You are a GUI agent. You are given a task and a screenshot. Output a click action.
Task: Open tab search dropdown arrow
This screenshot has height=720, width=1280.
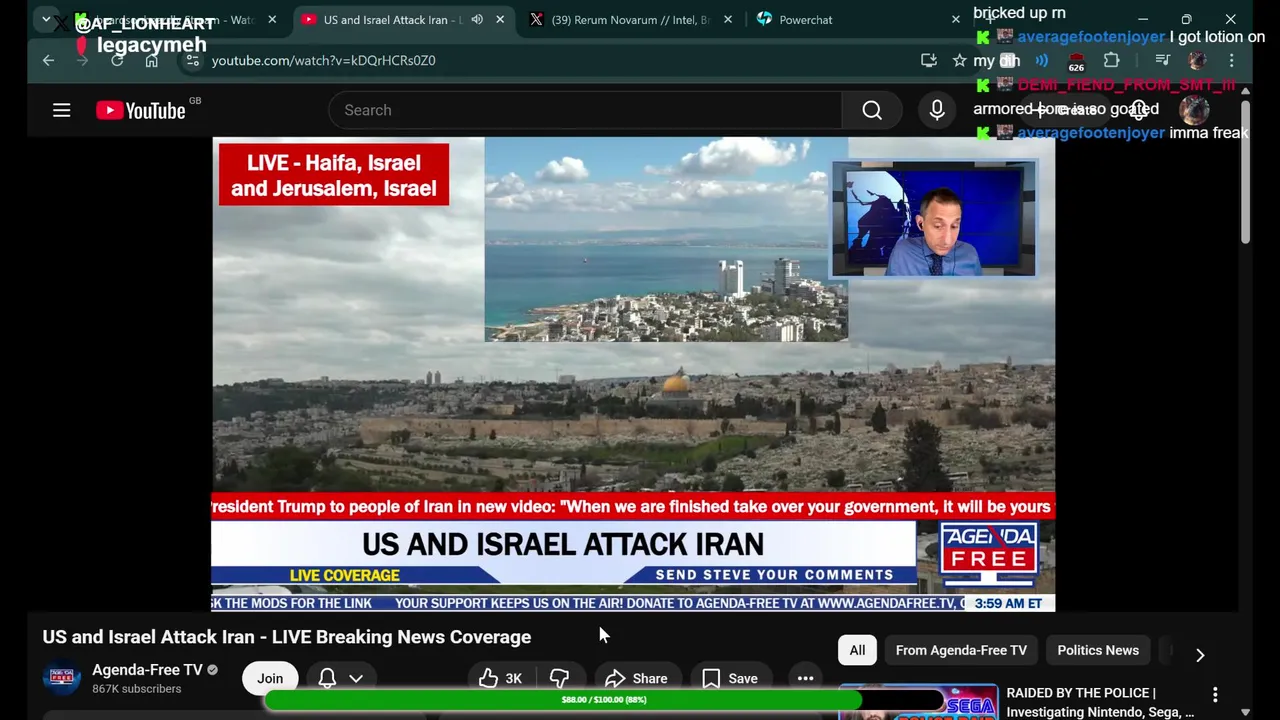pyautogui.click(x=46, y=19)
